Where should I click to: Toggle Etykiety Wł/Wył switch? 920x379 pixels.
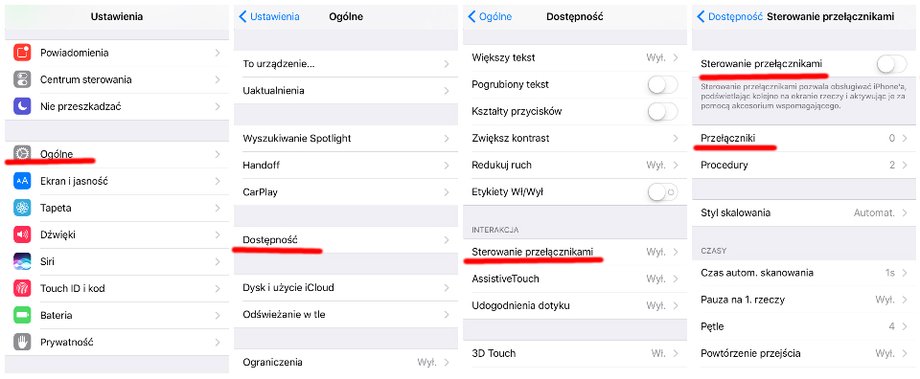point(663,192)
